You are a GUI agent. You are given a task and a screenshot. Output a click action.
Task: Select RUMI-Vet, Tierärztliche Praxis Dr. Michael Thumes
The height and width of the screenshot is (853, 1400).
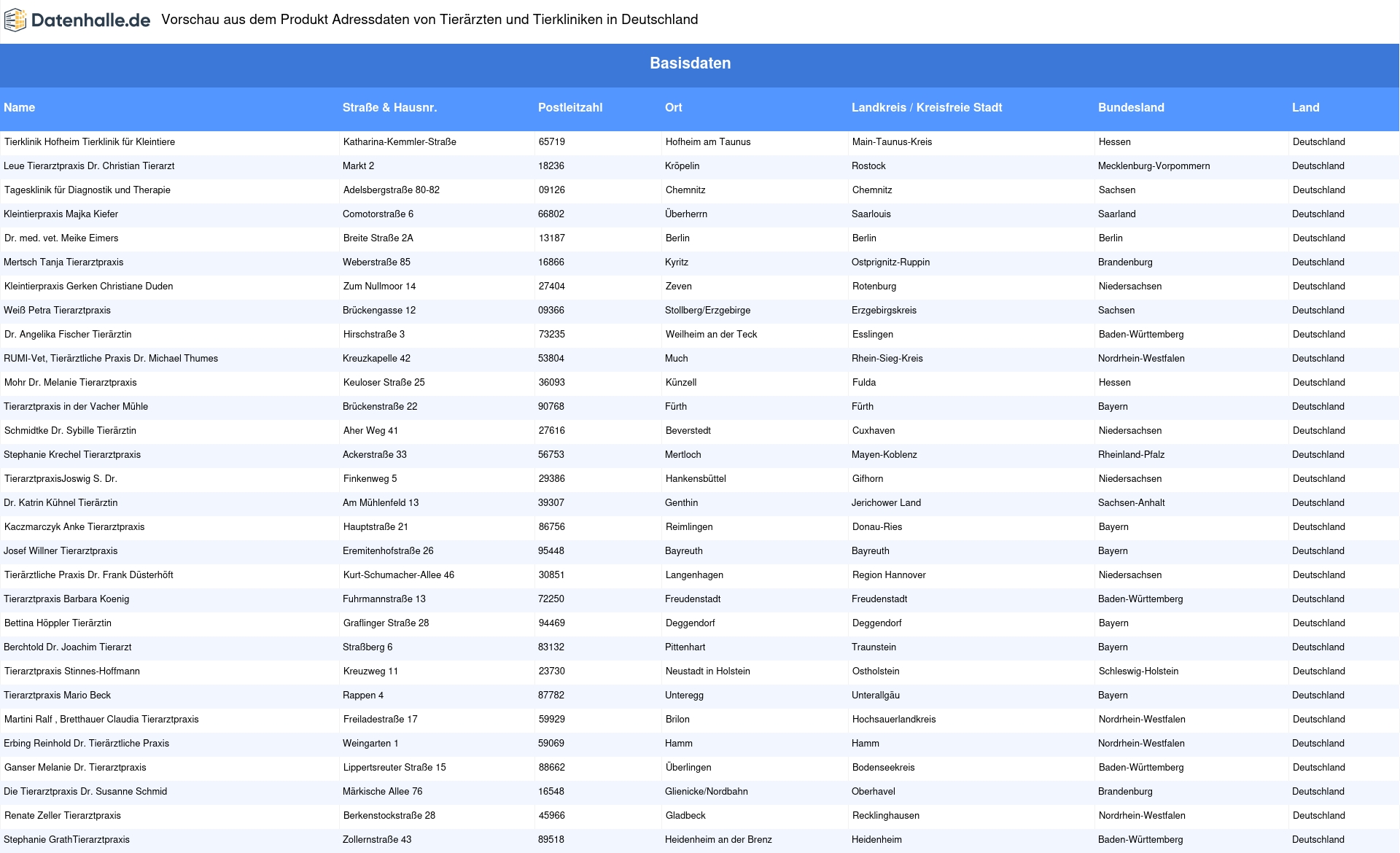pos(111,359)
